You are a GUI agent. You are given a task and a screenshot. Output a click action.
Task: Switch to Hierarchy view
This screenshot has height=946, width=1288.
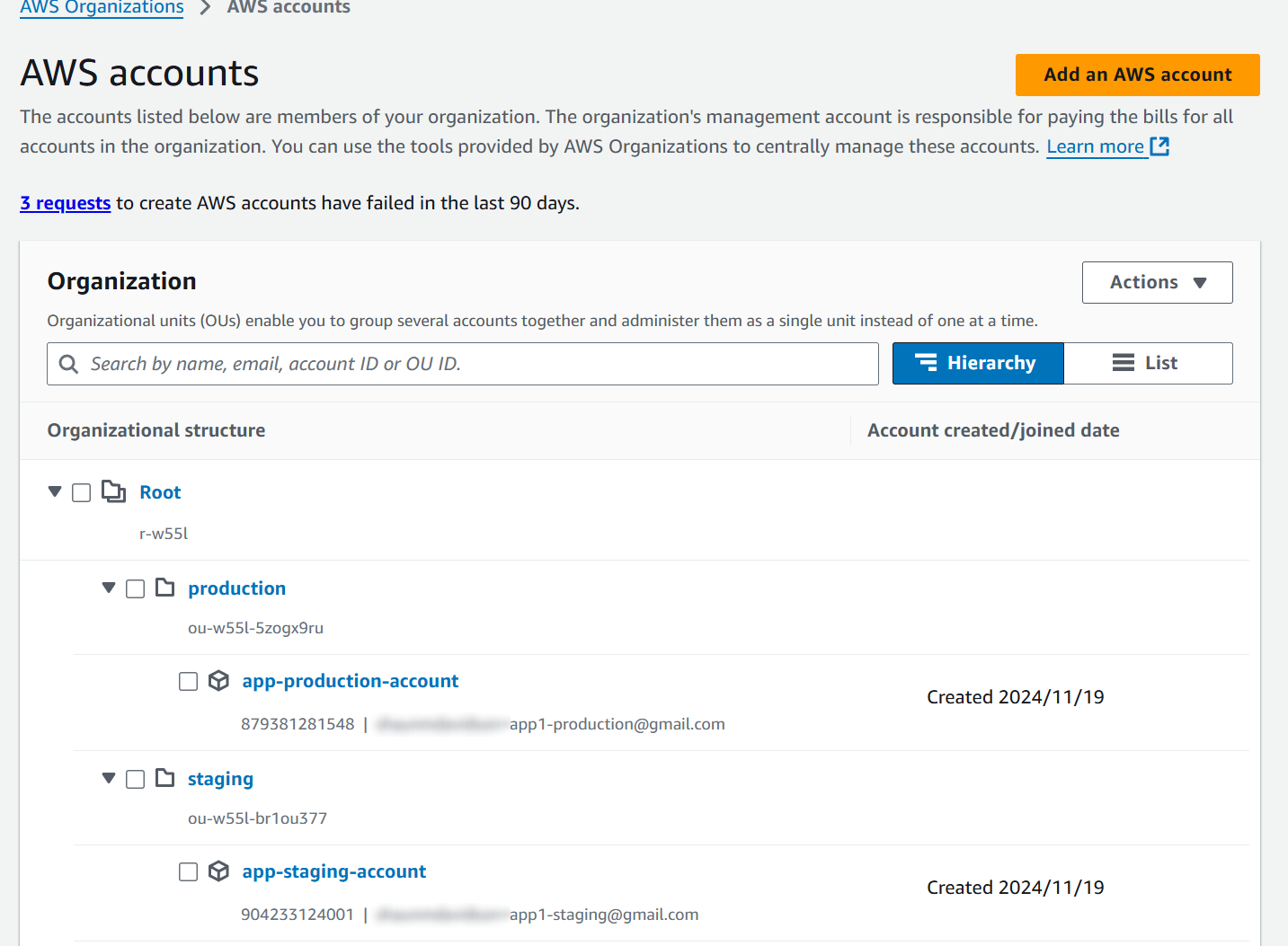[x=978, y=363]
